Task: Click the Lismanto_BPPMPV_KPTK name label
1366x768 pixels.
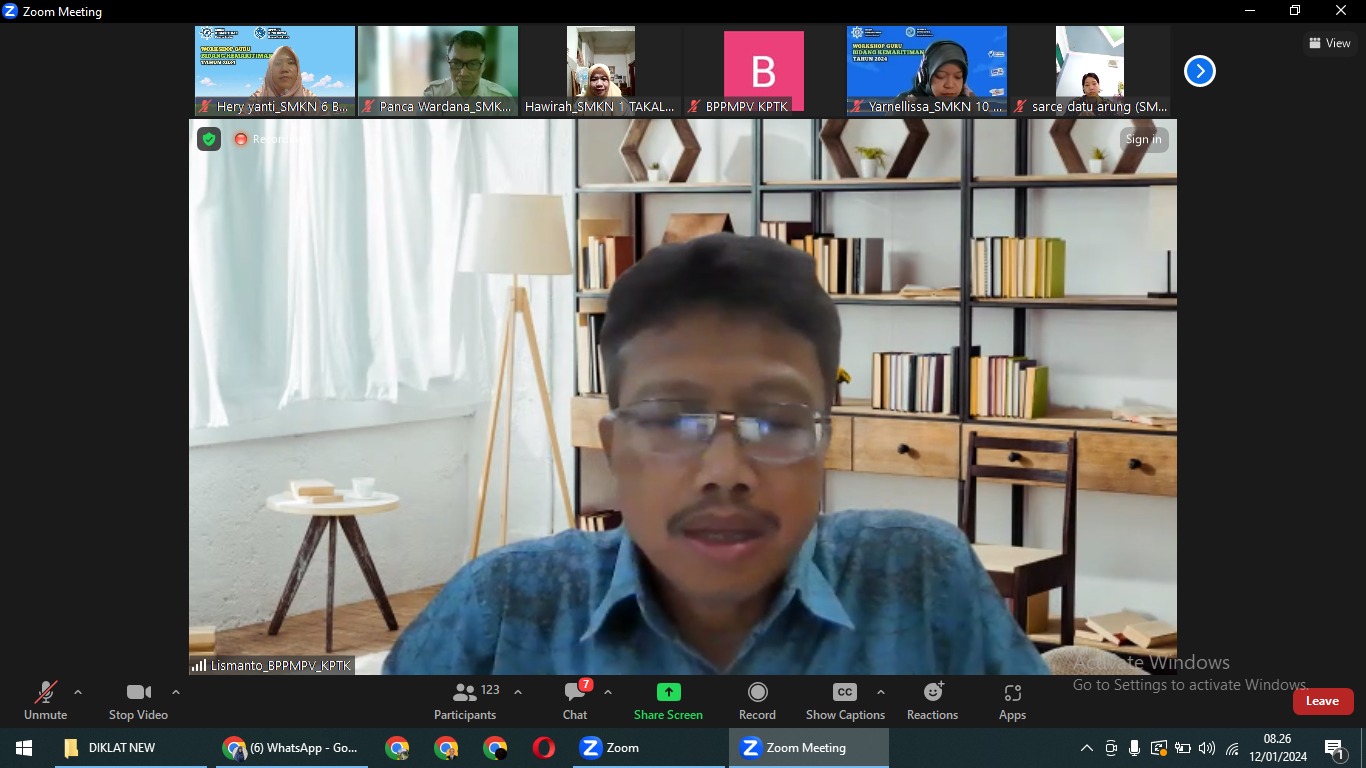Action: pos(272,665)
